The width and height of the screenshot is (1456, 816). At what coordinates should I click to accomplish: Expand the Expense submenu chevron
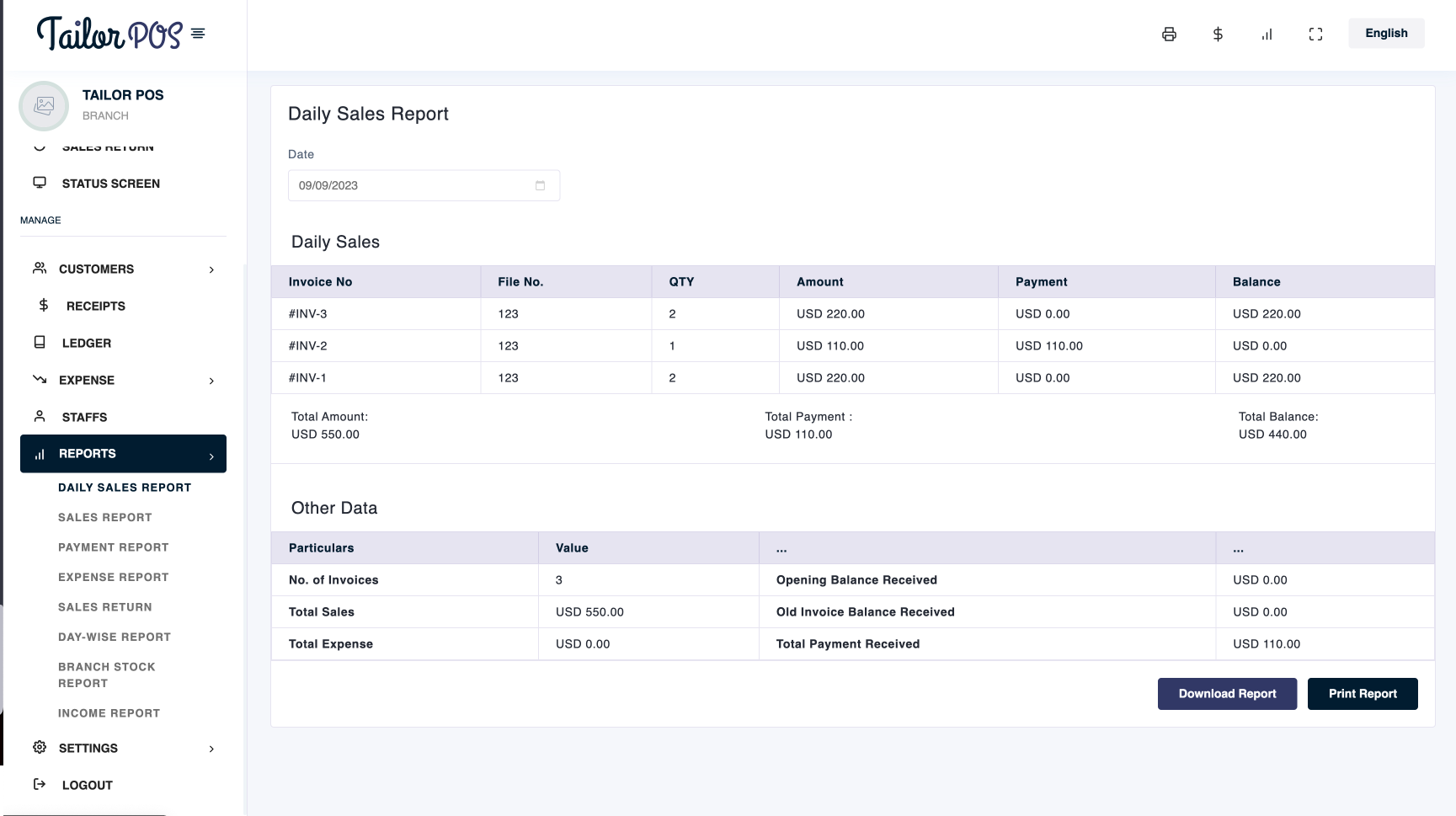[211, 381]
